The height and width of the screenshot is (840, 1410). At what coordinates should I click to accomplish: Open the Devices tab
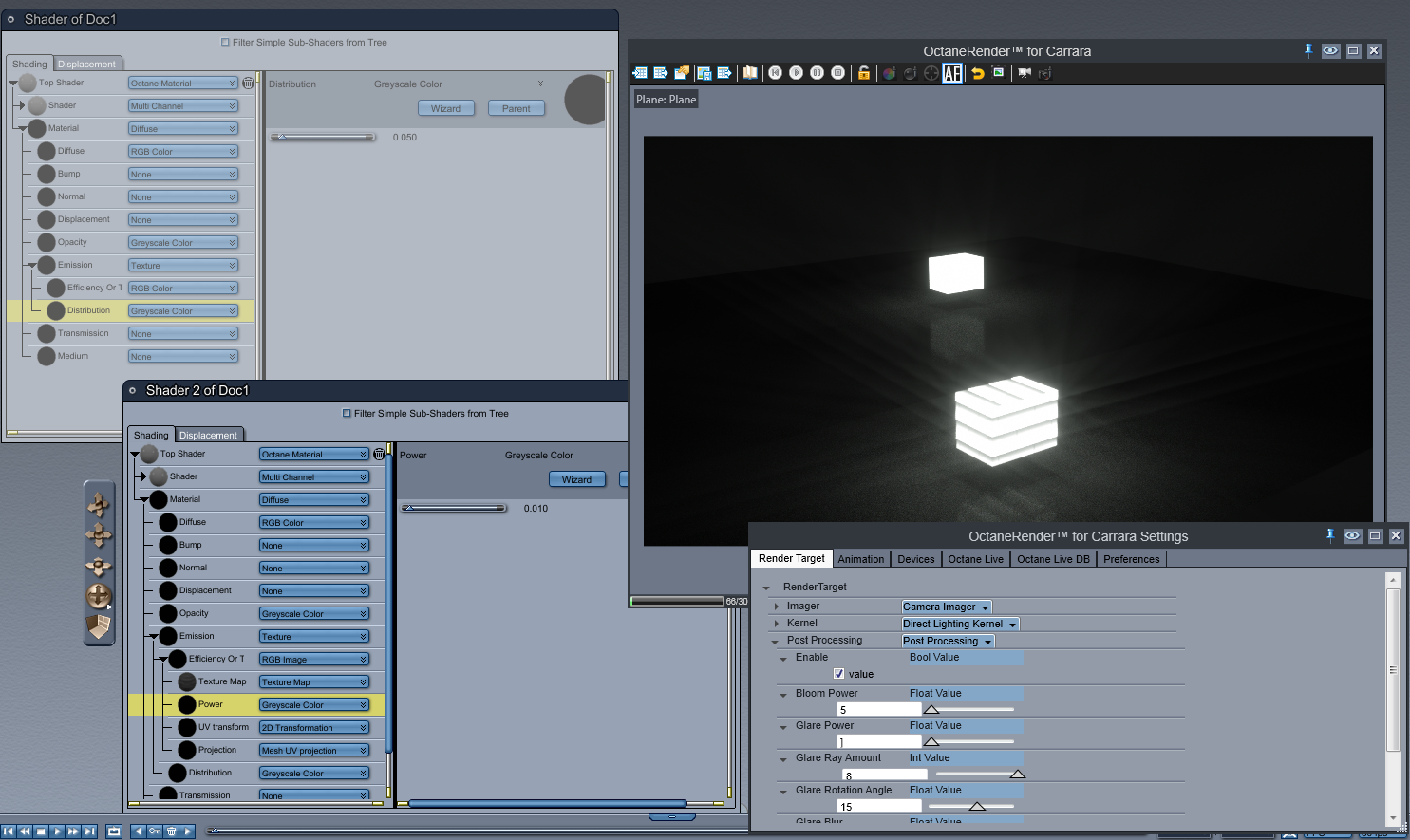[x=916, y=559]
